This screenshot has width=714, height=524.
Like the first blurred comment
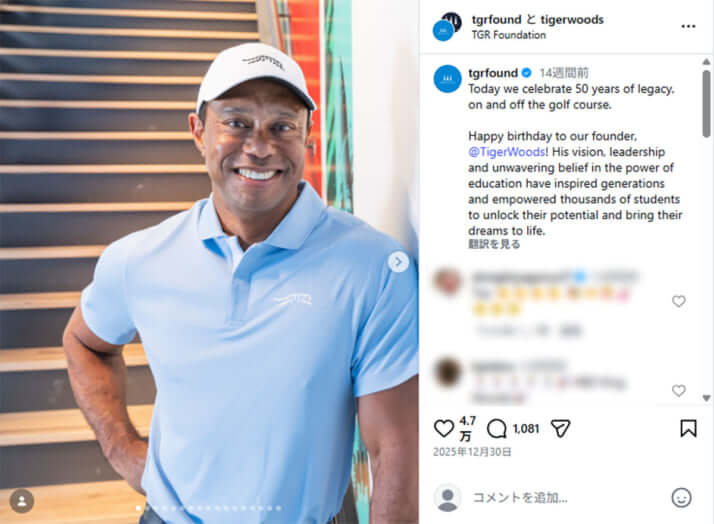coord(678,301)
